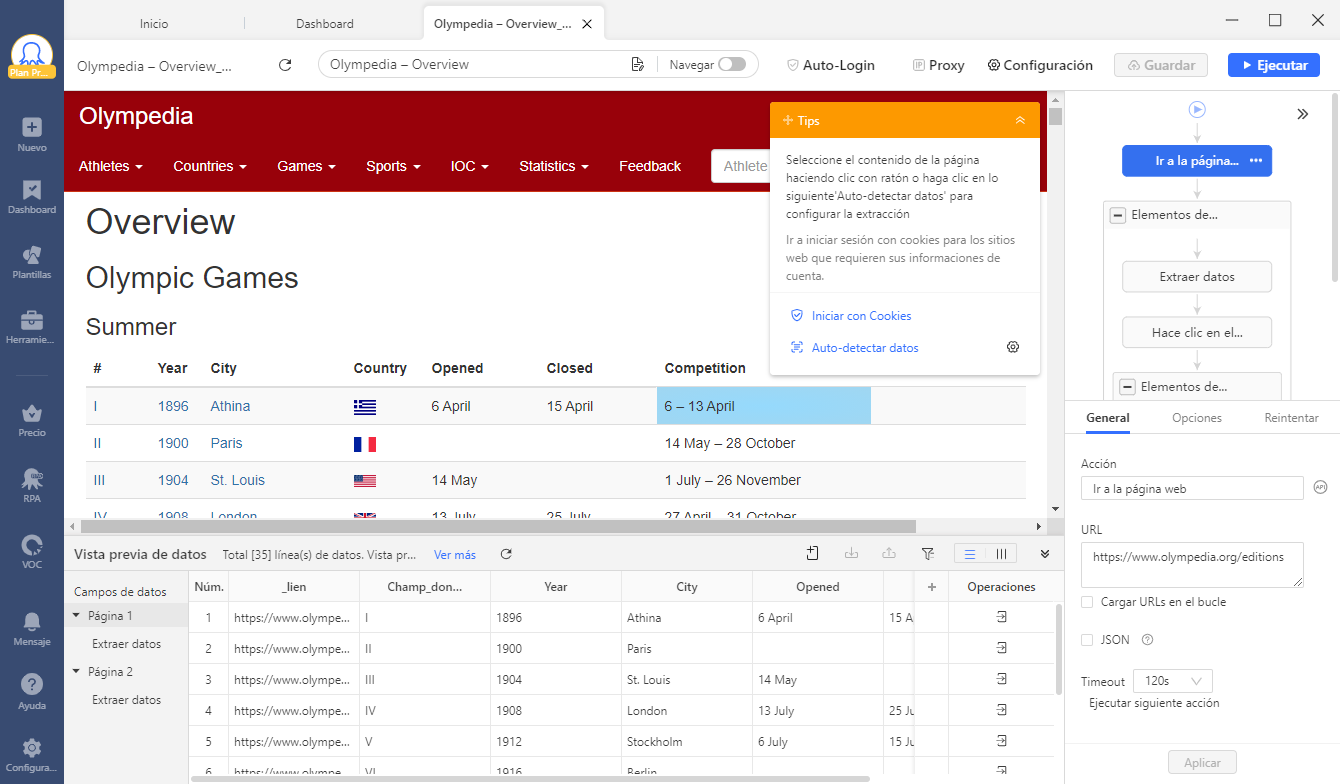Open Mensaje bell notifications

32,622
